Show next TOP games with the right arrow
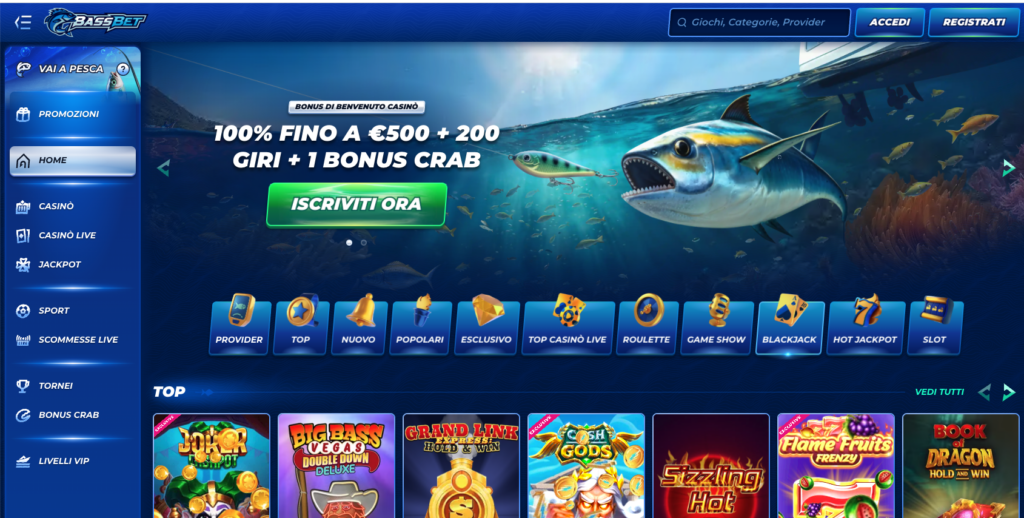The width and height of the screenshot is (1024, 518). (x=1009, y=392)
